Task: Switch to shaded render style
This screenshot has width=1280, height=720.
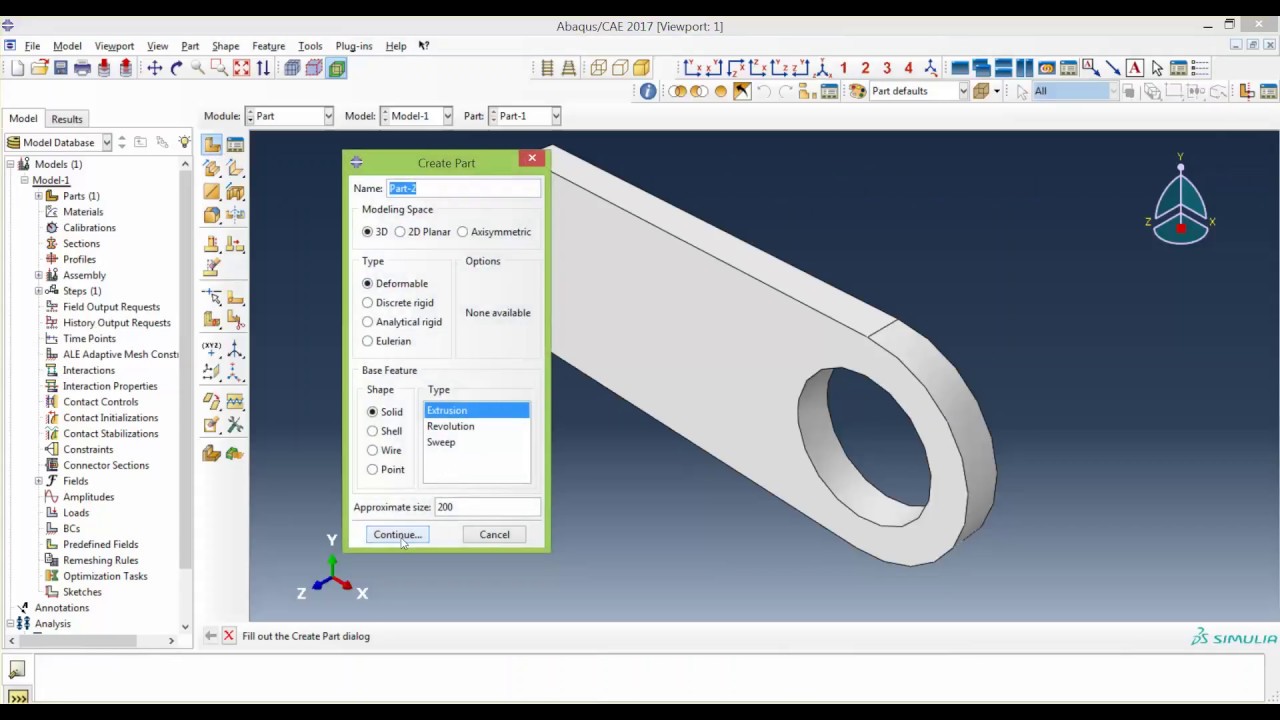Action: coord(641,68)
